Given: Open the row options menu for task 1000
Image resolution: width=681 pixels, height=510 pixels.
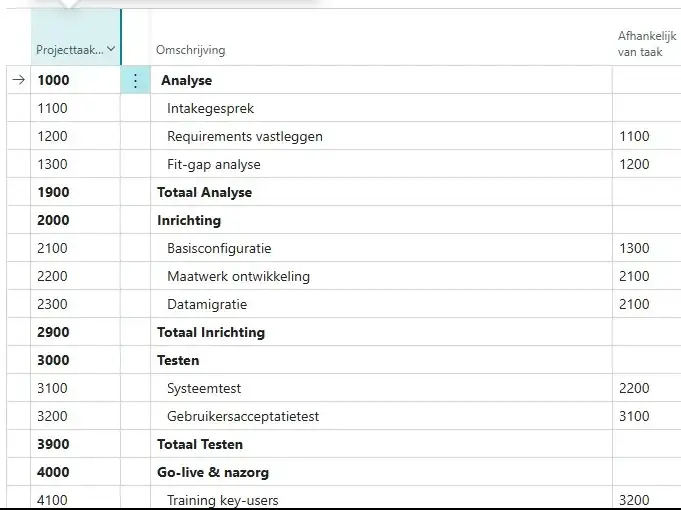Looking at the screenshot, I should 136,80.
